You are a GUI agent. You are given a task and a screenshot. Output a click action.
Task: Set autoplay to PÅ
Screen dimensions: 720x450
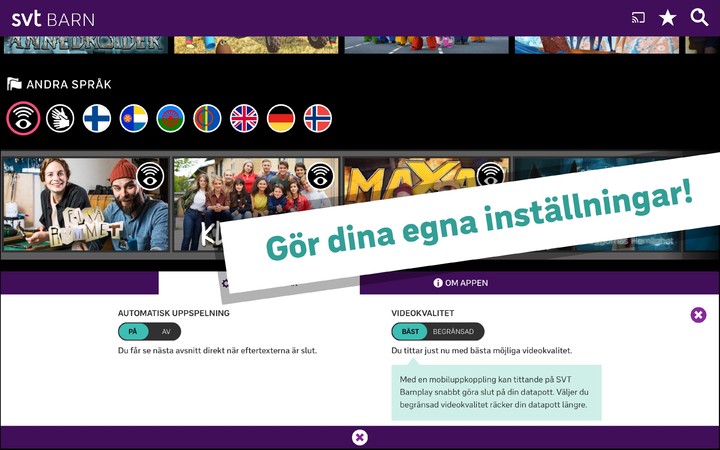click(133, 331)
